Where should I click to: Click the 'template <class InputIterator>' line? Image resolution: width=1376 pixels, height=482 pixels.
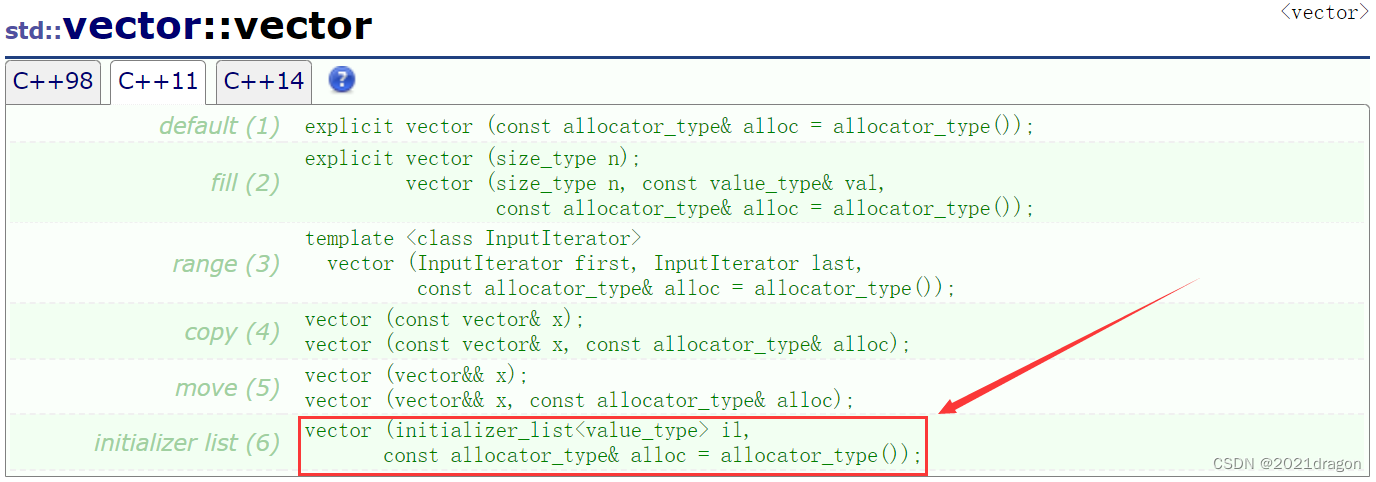(x=472, y=239)
